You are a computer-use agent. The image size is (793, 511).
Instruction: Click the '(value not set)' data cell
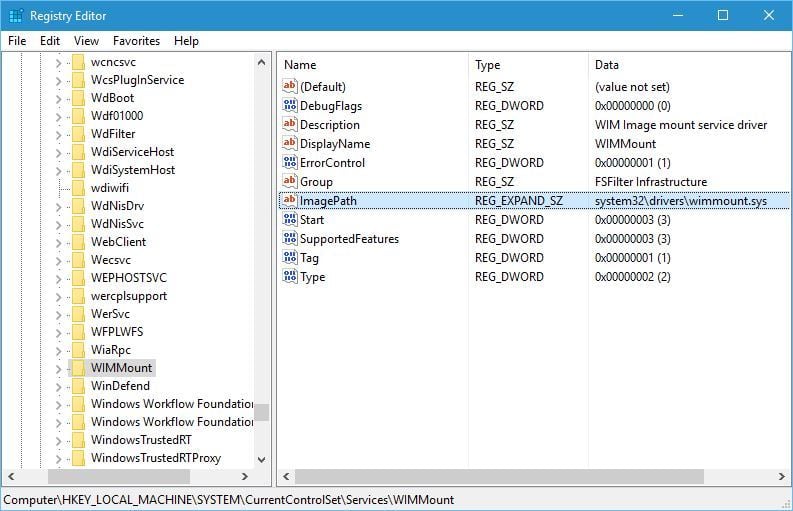point(632,87)
